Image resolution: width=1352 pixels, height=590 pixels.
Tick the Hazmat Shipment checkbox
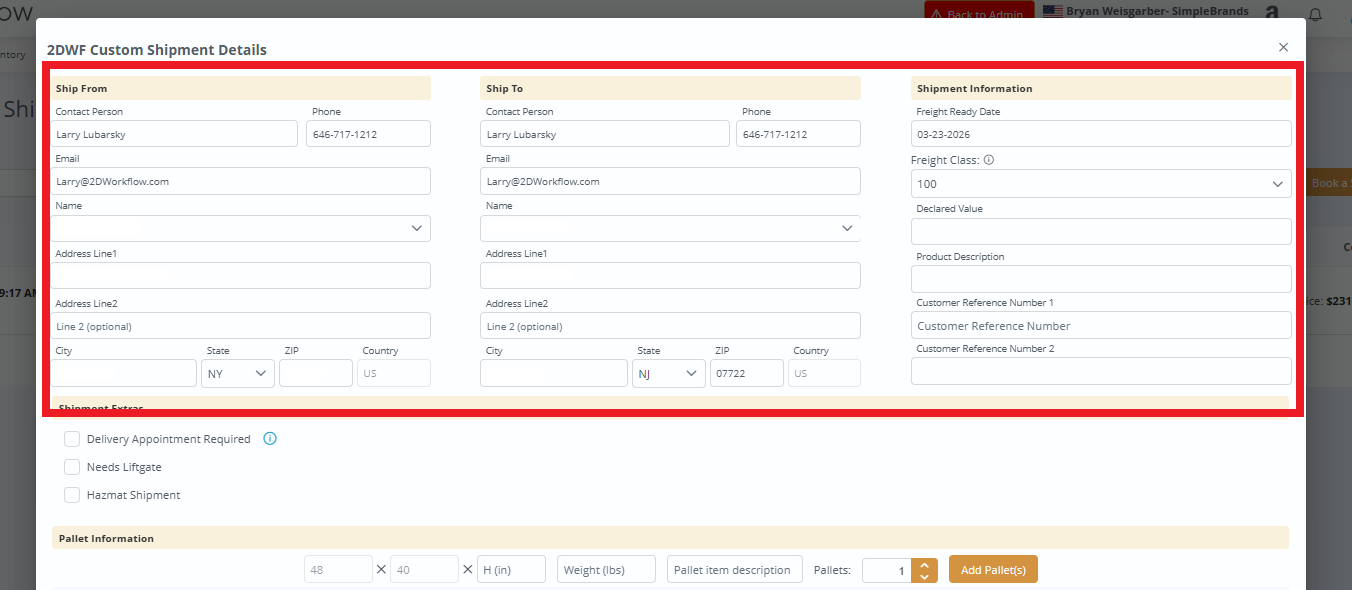72,495
